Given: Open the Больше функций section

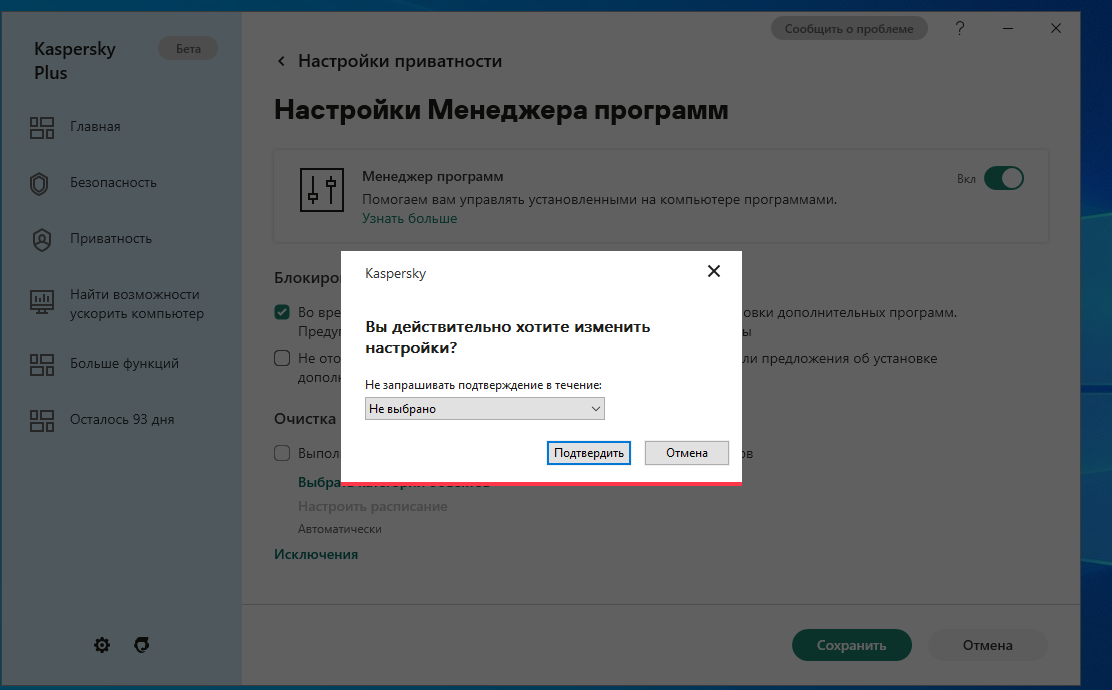Looking at the screenshot, I should point(124,364).
